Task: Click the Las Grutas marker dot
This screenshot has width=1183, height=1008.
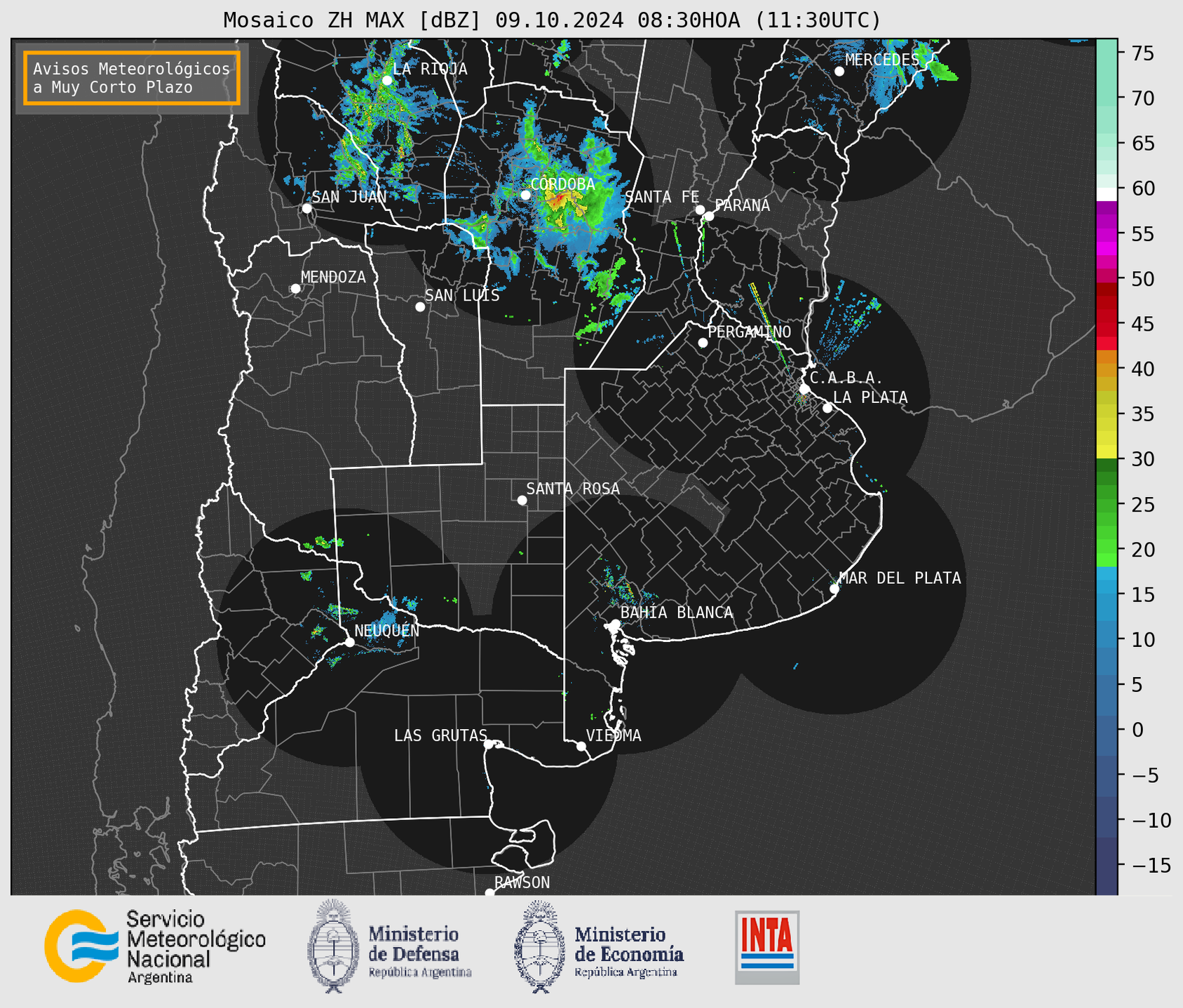Action: pos(489,744)
